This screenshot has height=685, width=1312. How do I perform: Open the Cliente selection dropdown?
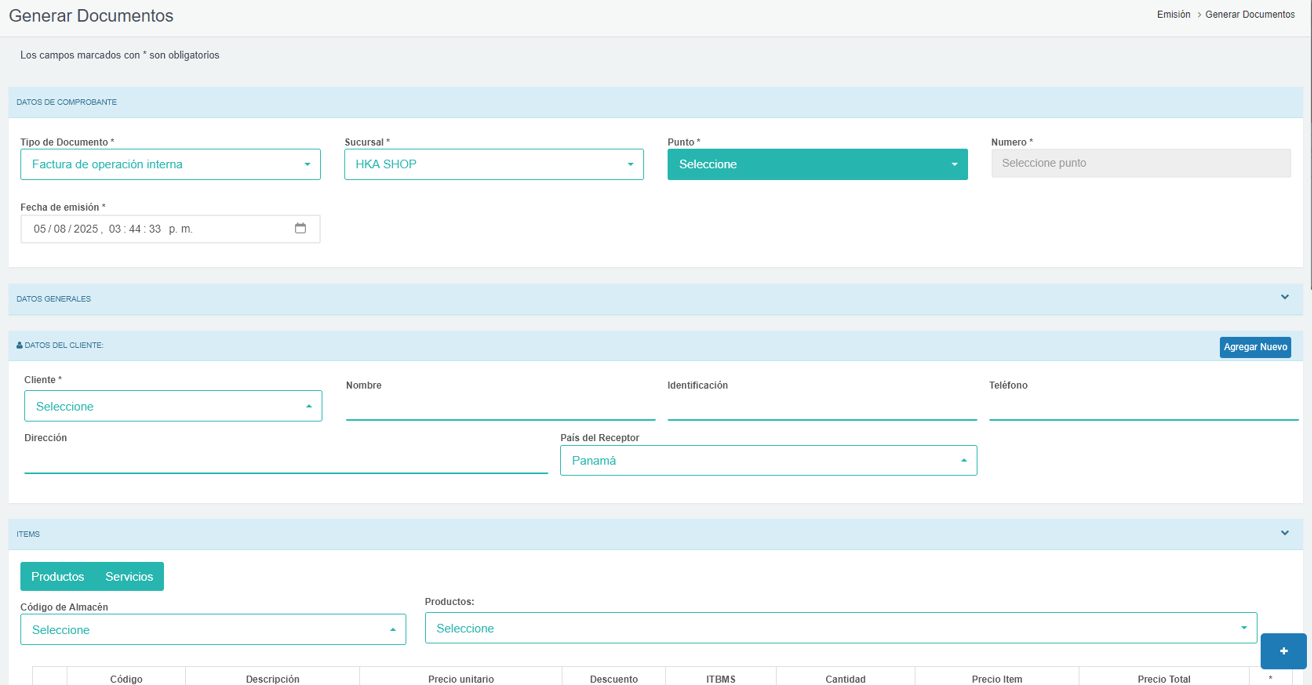click(x=173, y=406)
